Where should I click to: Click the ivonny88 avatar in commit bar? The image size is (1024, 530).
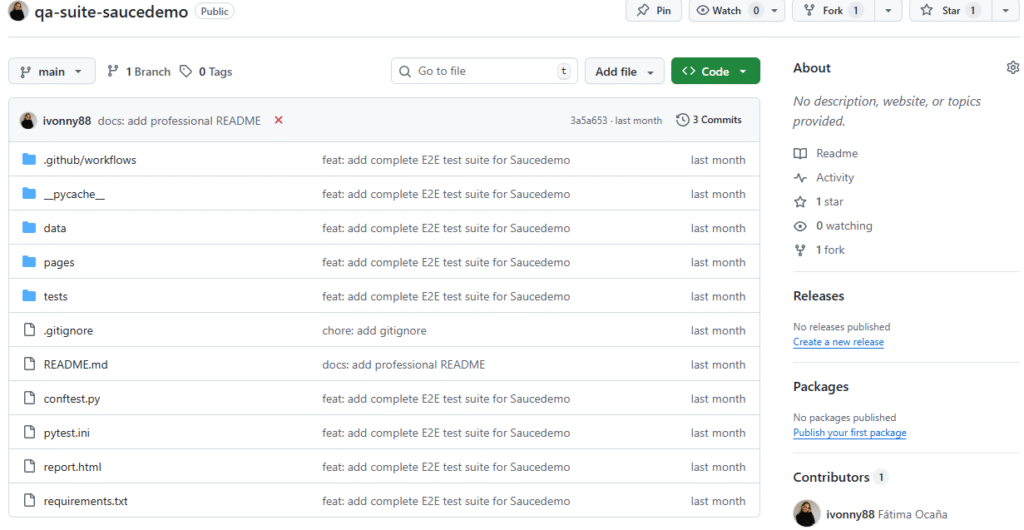[x=28, y=120]
